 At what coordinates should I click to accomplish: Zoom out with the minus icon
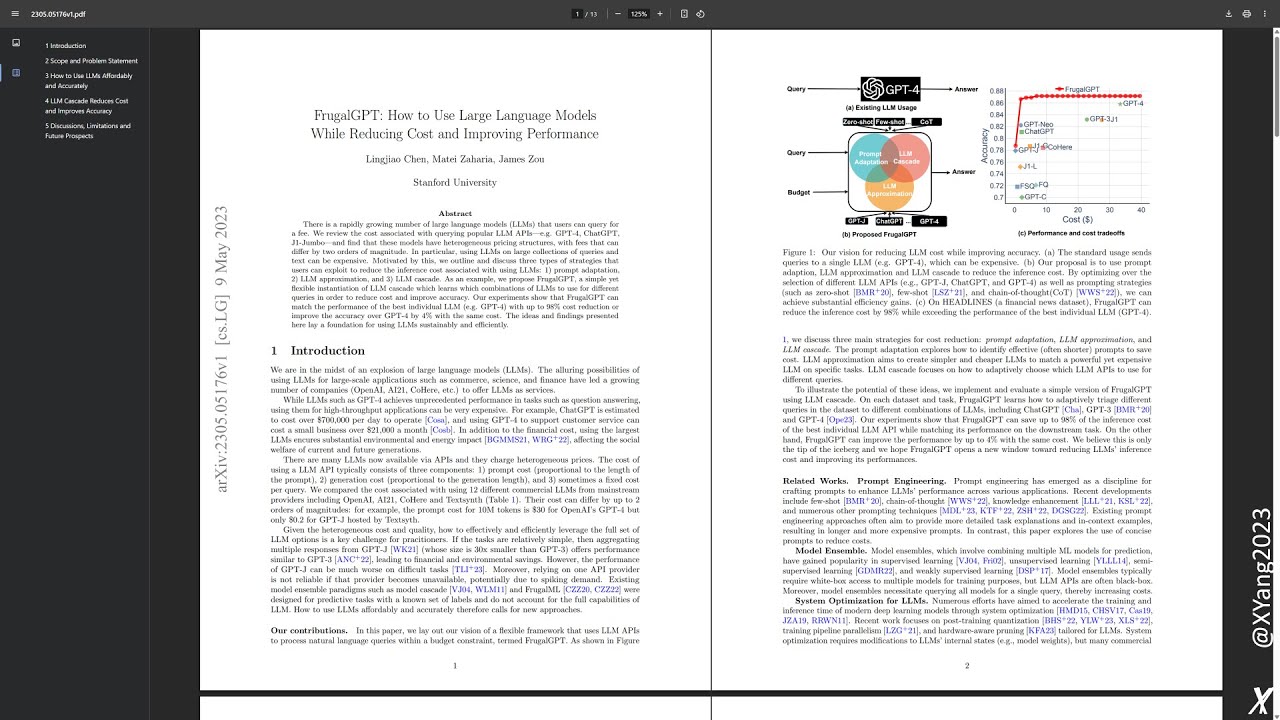[x=617, y=14]
